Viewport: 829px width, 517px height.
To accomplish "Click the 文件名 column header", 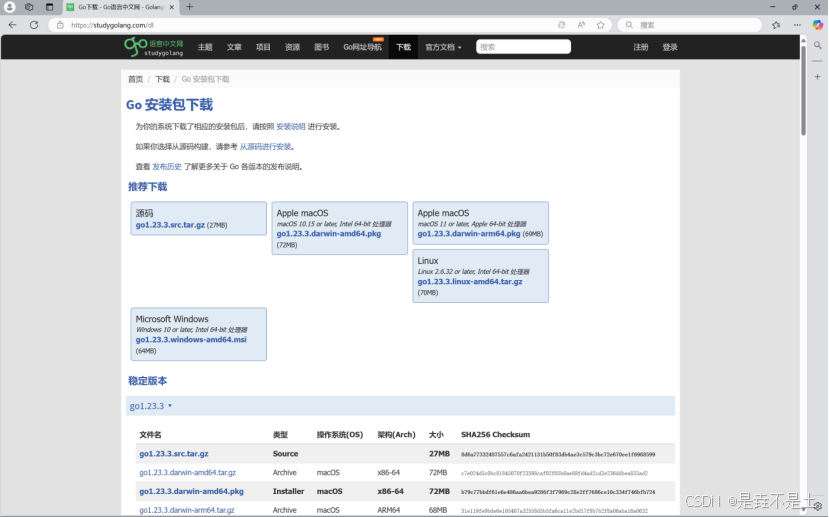I will coord(150,435).
